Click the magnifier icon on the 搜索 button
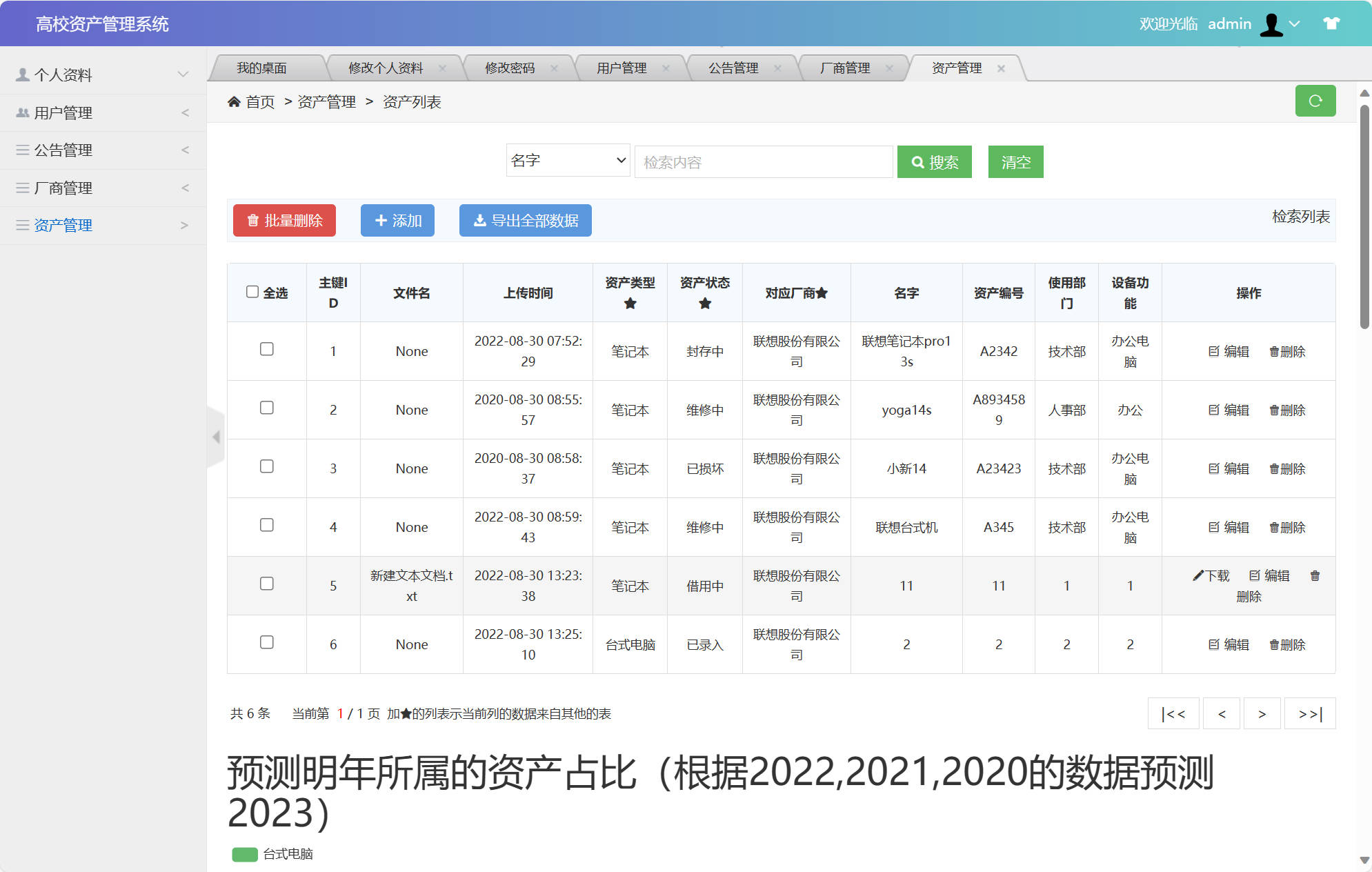Screen dimensions: 1372x872 (918, 162)
